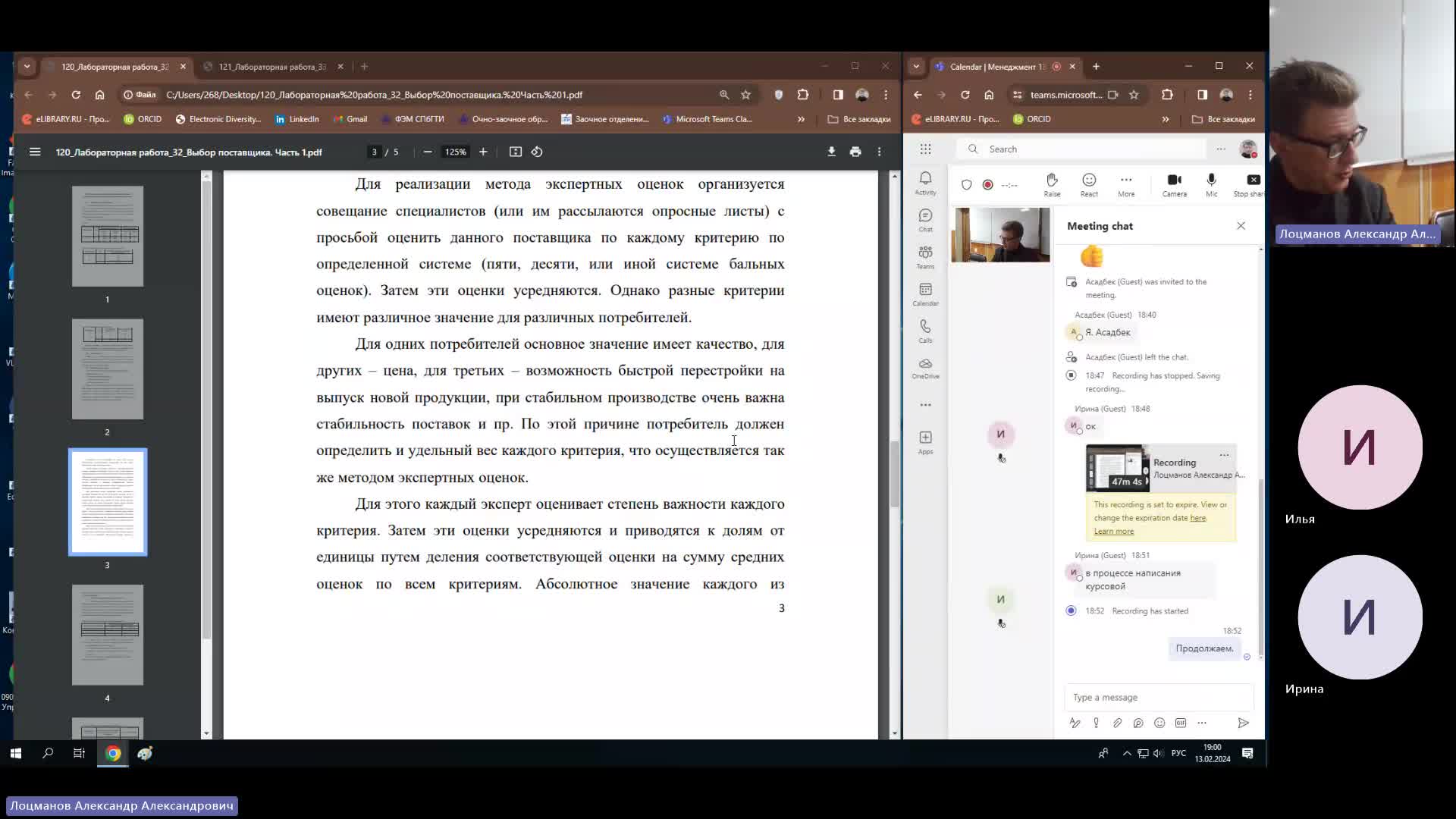Open eLIBRARY.RU bookmark in PDF browser
This screenshot has width=1456, height=819.
point(66,119)
